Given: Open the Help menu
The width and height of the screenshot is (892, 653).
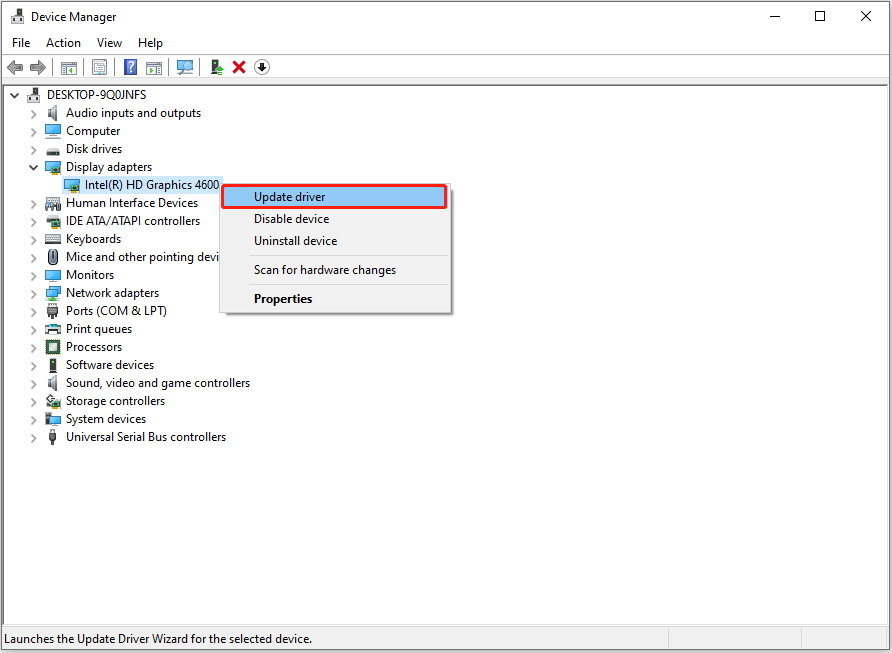Looking at the screenshot, I should (x=150, y=43).
